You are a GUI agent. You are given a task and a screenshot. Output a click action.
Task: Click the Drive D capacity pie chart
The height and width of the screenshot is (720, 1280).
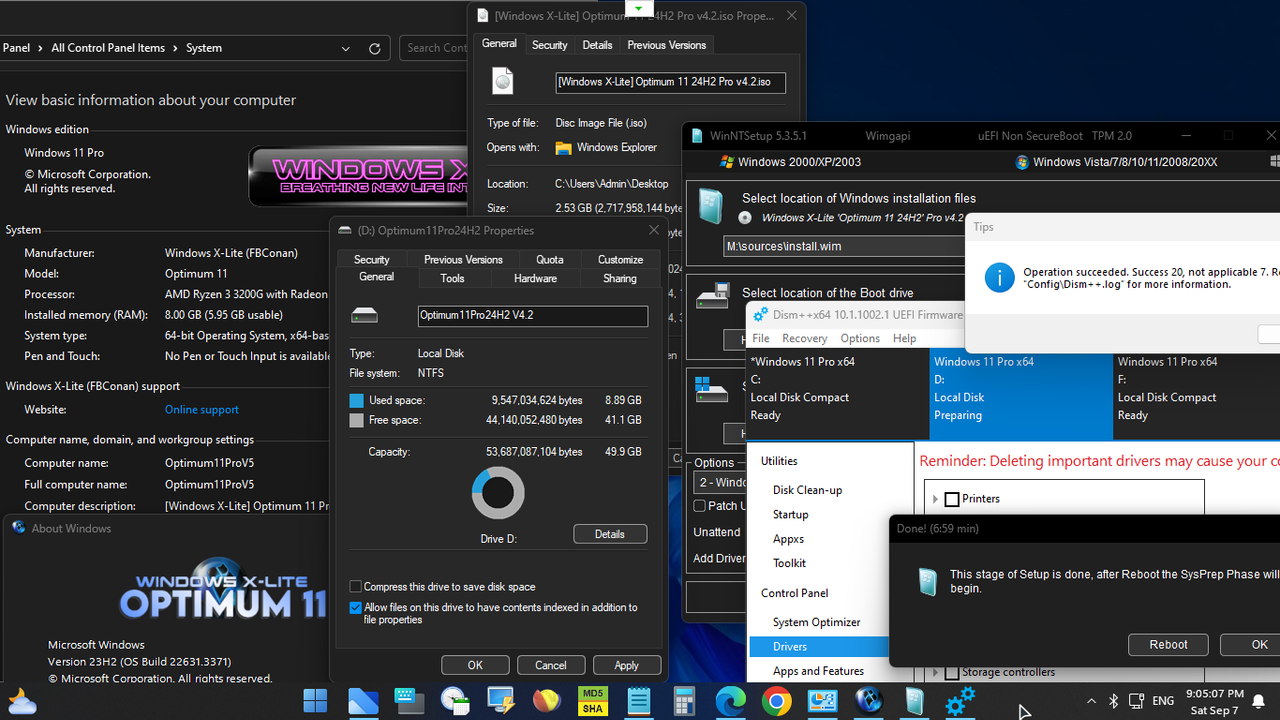497,492
